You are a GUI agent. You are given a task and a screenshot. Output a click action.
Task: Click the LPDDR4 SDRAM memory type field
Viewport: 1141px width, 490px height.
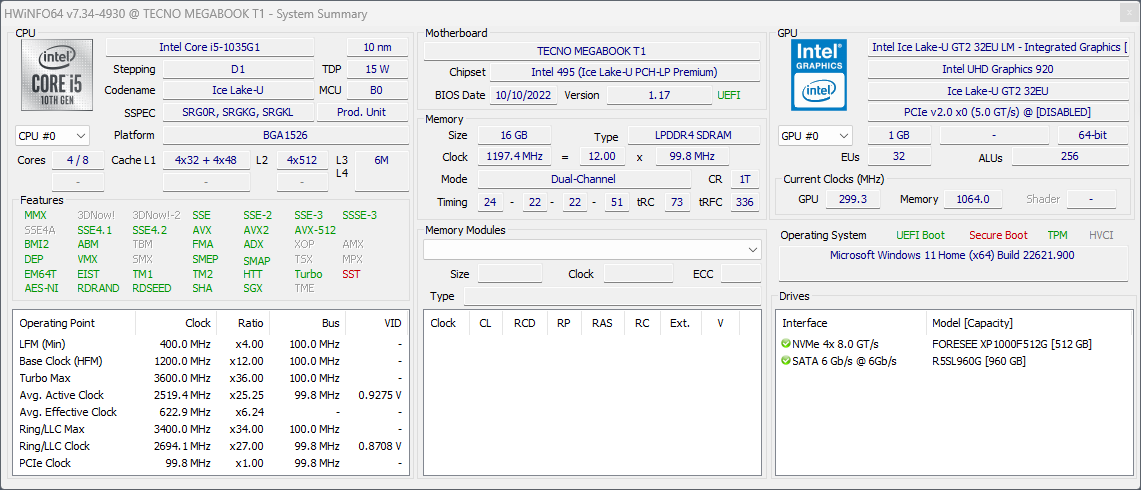[693, 136]
